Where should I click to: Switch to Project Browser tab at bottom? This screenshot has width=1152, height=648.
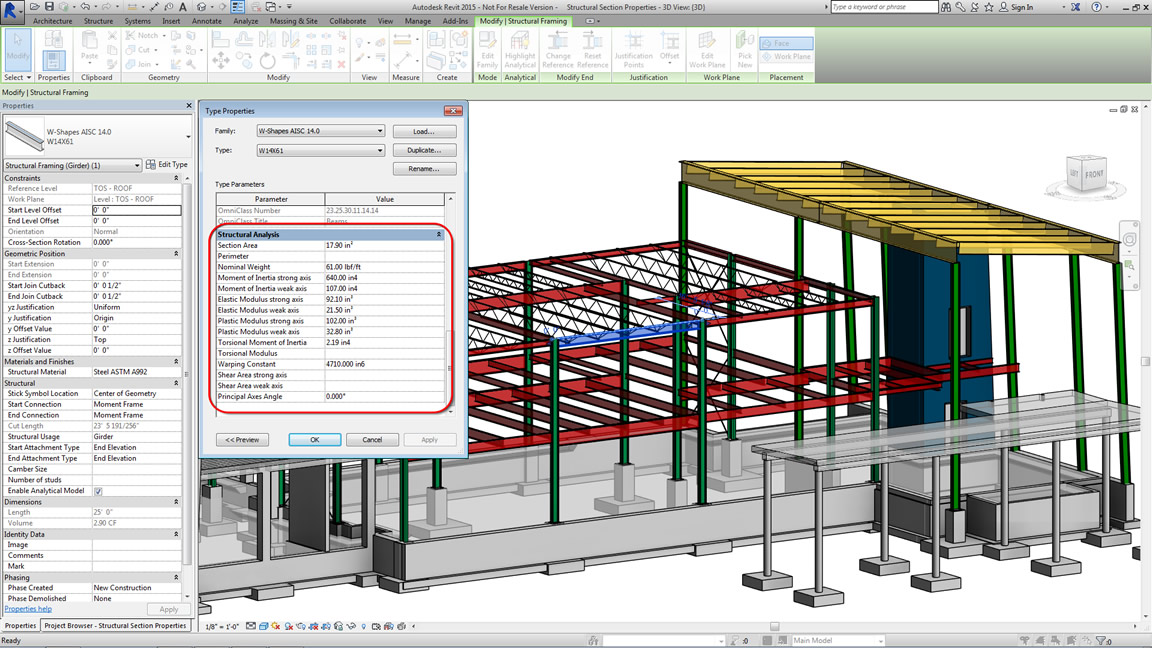tap(115, 626)
